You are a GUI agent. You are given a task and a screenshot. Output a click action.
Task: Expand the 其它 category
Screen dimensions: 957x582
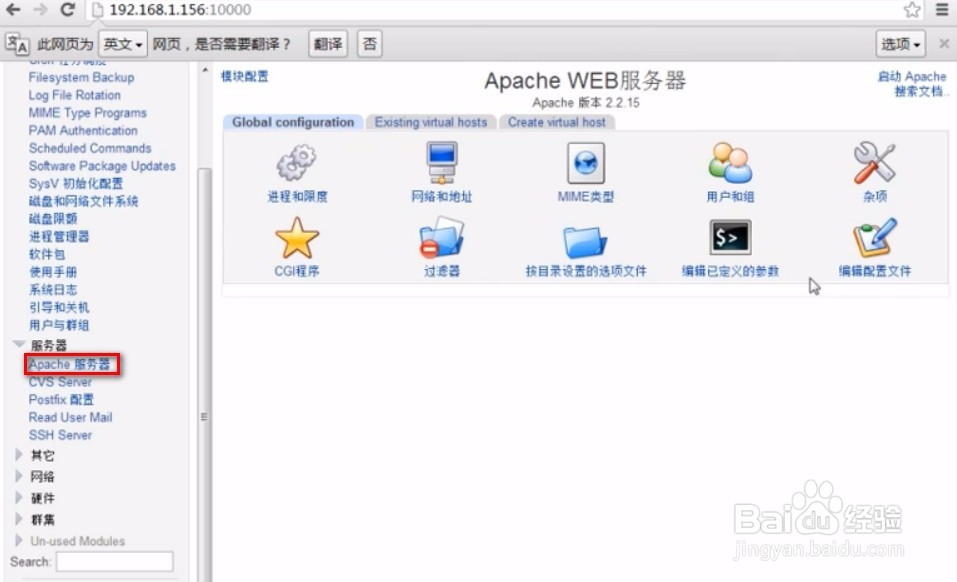pyautogui.click(x=19, y=455)
